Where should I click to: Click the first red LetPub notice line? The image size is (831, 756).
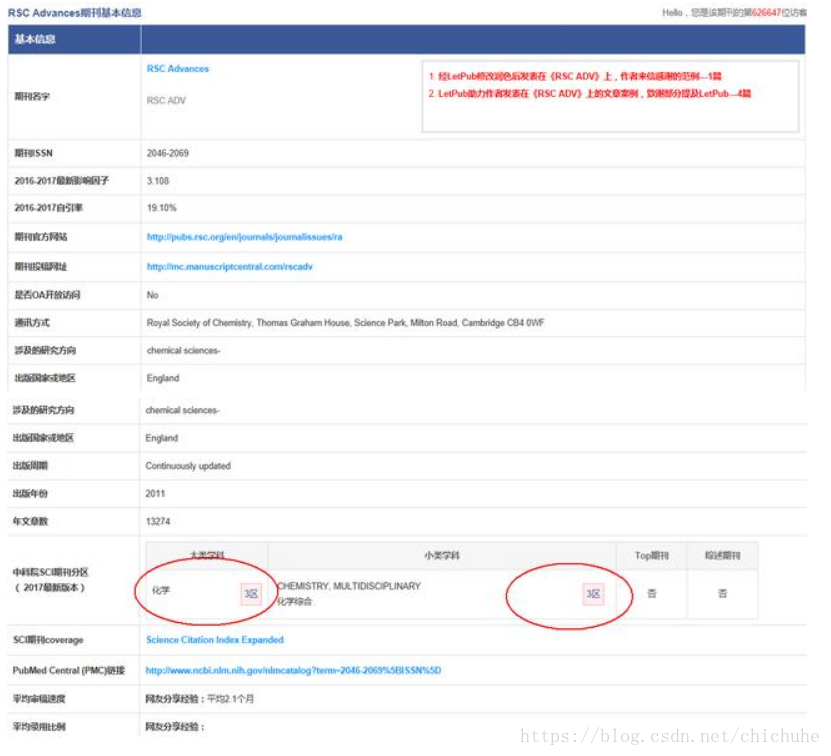(x=575, y=76)
